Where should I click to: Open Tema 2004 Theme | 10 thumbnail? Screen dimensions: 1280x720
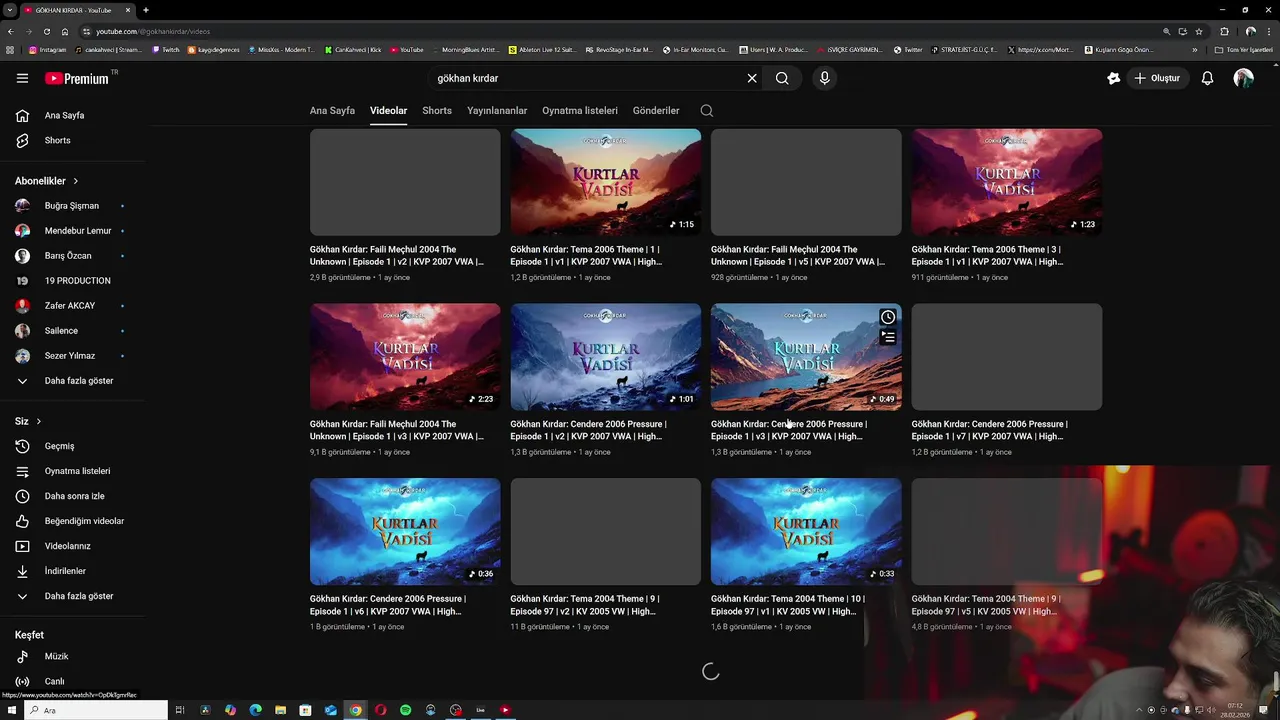point(806,532)
